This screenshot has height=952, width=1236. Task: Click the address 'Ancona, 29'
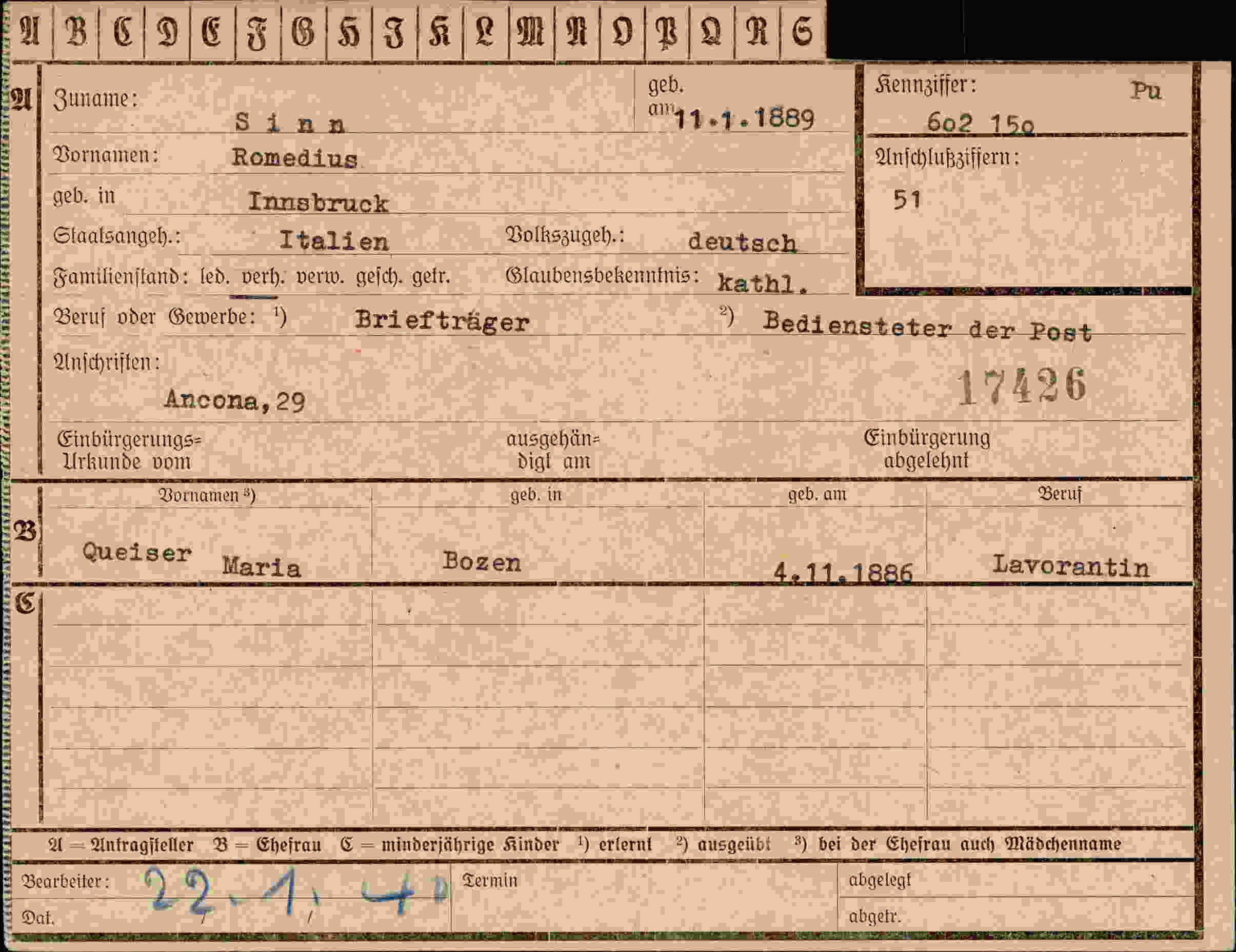pos(235,400)
